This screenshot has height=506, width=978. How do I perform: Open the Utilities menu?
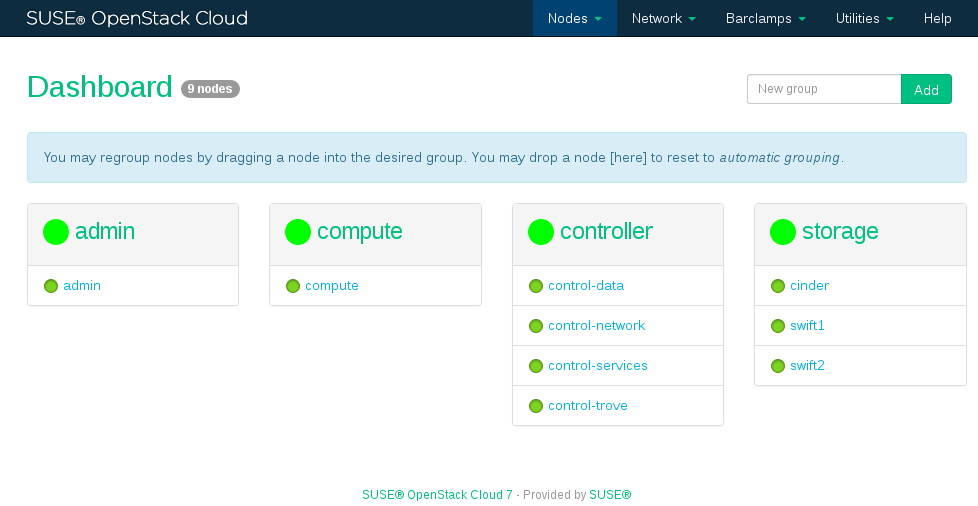pyautogui.click(x=864, y=18)
